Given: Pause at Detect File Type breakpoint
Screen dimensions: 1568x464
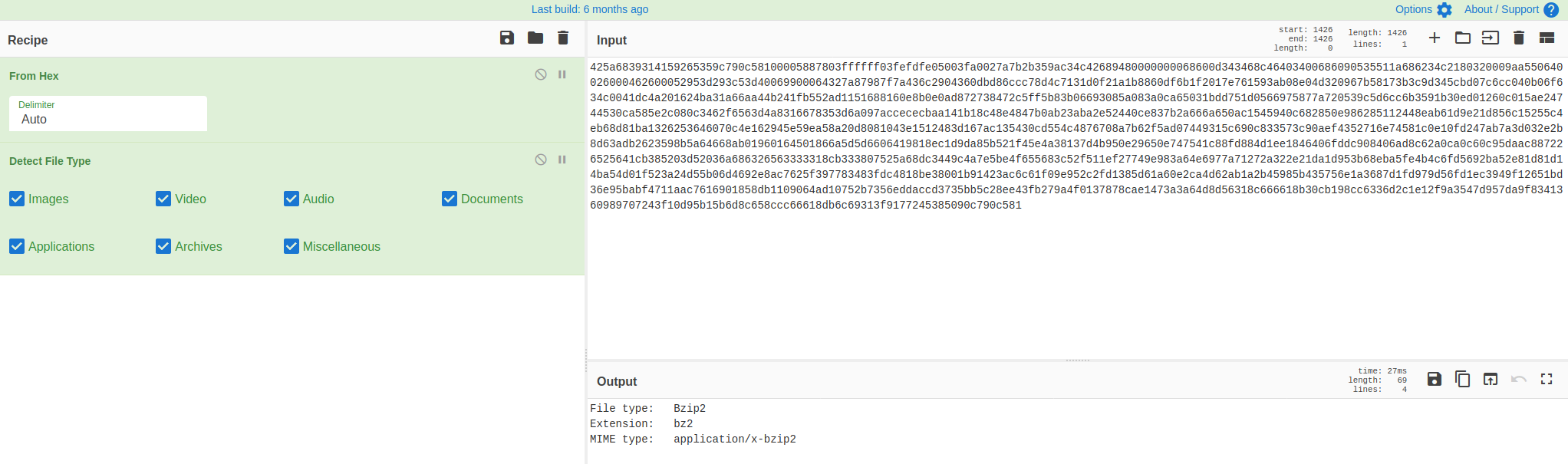Looking at the screenshot, I should point(562,160).
